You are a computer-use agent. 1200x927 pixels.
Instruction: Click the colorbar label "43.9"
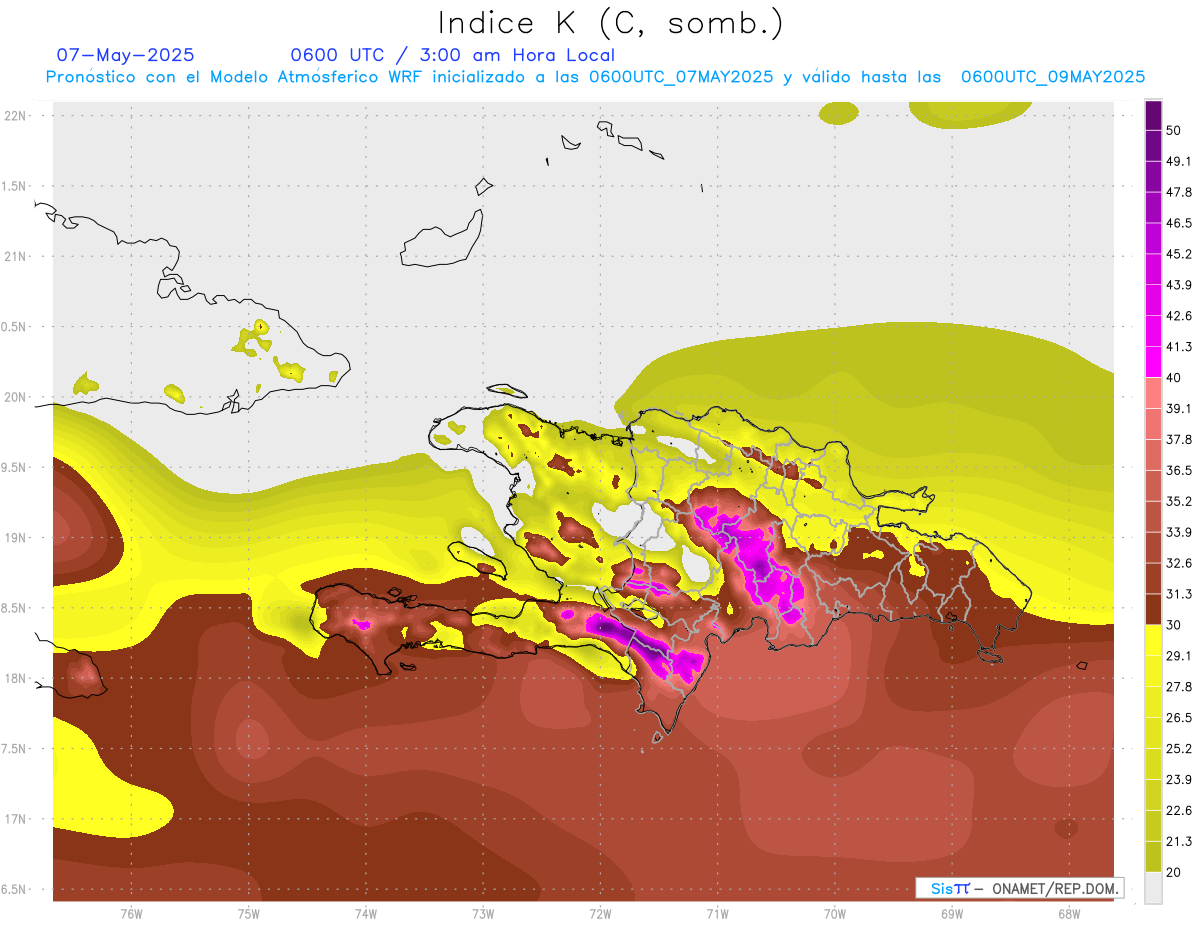[x=1179, y=285]
